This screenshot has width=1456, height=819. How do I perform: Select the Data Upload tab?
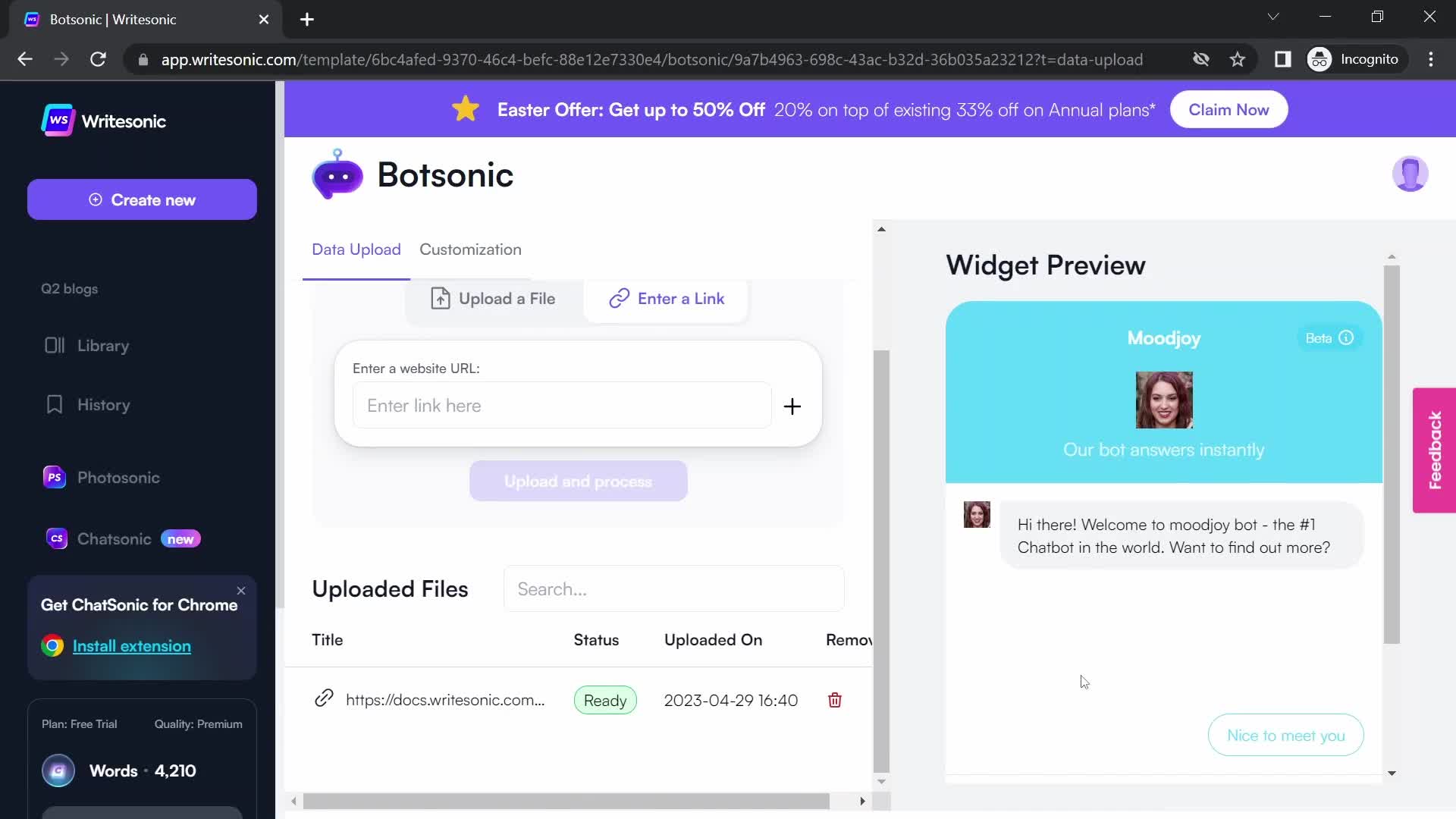[356, 249]
